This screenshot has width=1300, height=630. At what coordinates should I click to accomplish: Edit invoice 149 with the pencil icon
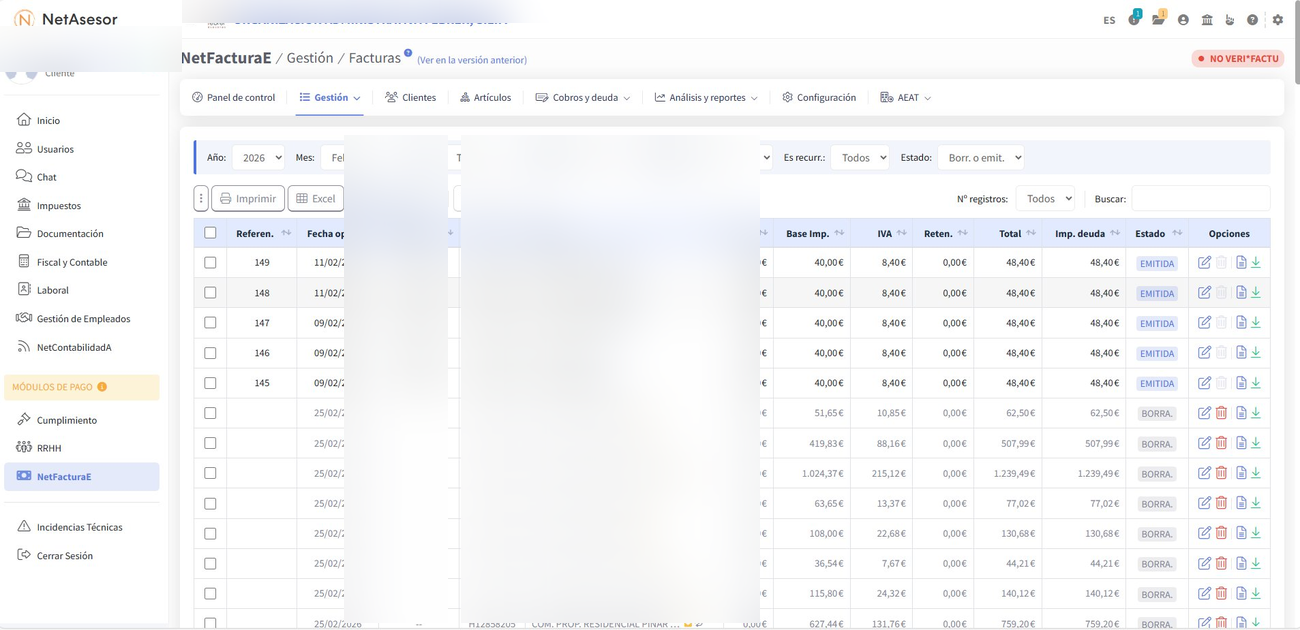[x=1204, y=262]
